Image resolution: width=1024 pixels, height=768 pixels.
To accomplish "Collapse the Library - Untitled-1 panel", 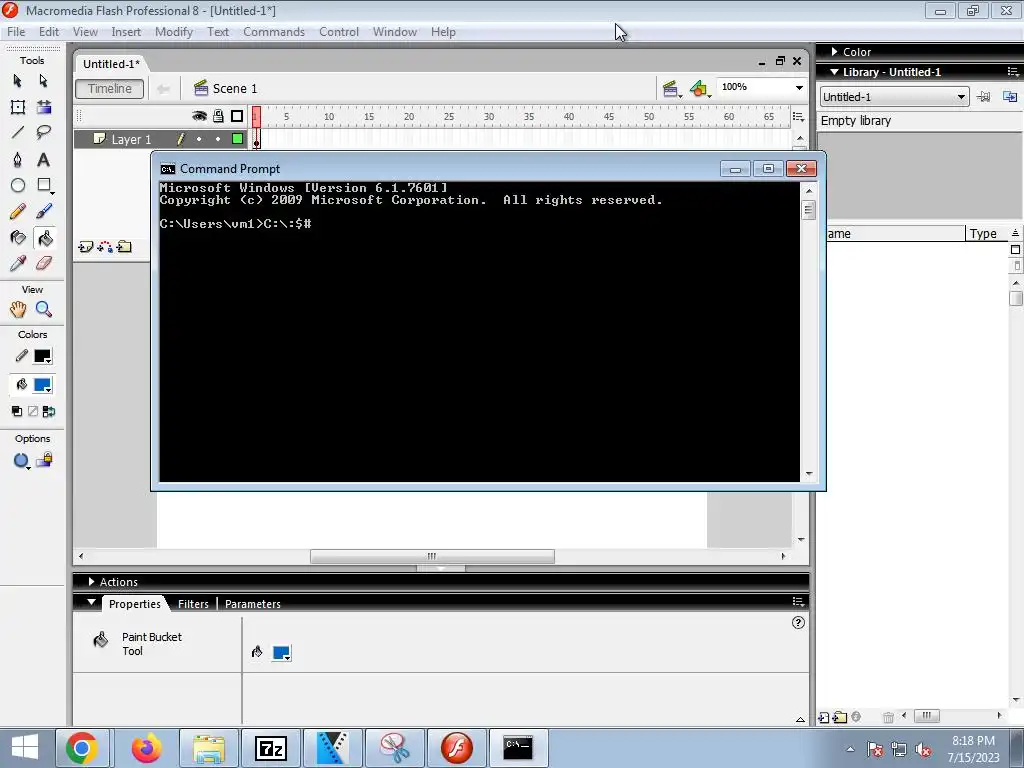I will (834, 72).
